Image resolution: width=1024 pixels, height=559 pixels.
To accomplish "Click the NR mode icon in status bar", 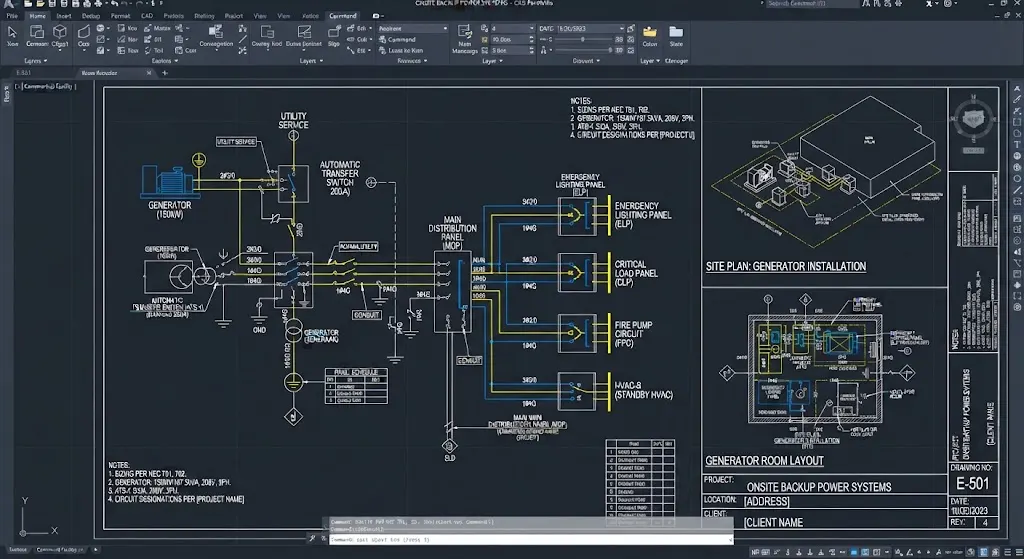I will click(x=756, y=552).
